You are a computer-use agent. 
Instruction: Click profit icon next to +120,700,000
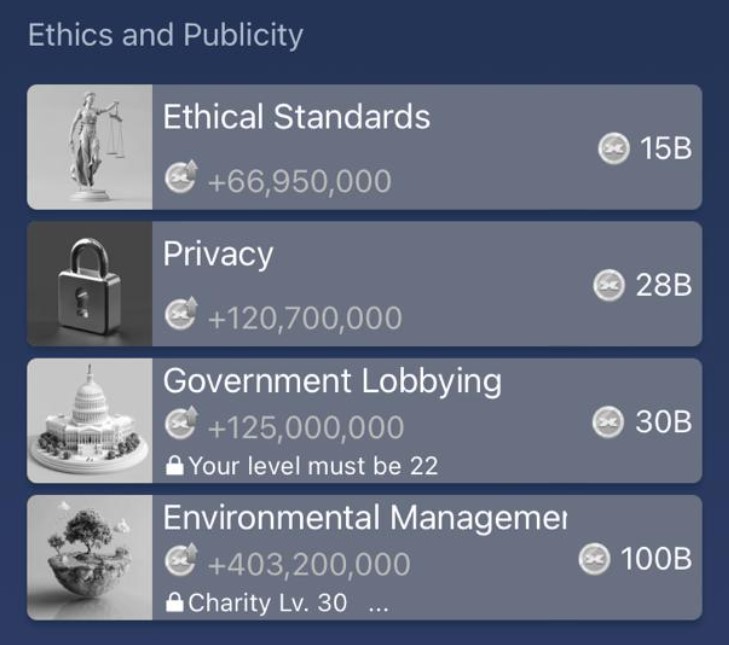click(181, 313)
